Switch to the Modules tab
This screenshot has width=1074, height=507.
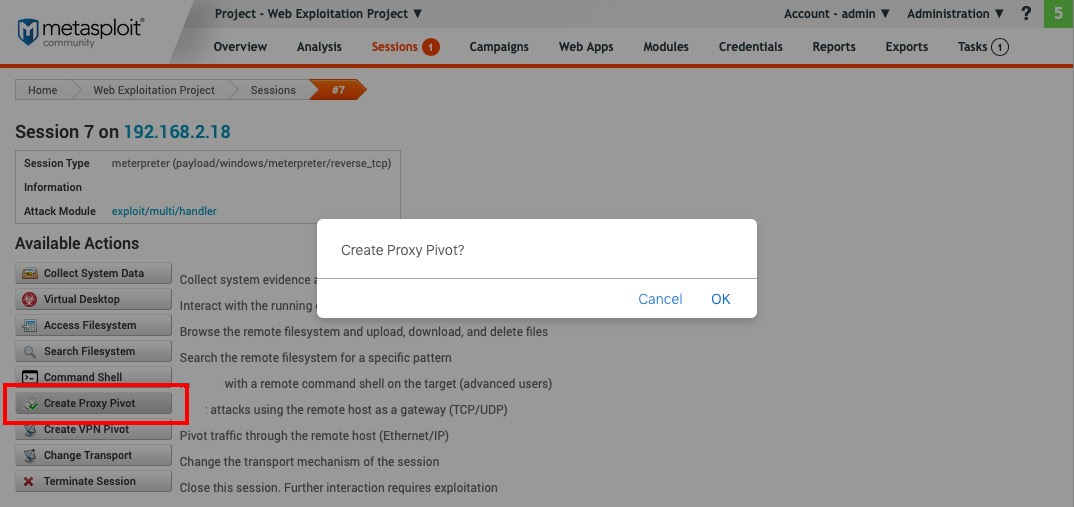[x=666, y=47]
